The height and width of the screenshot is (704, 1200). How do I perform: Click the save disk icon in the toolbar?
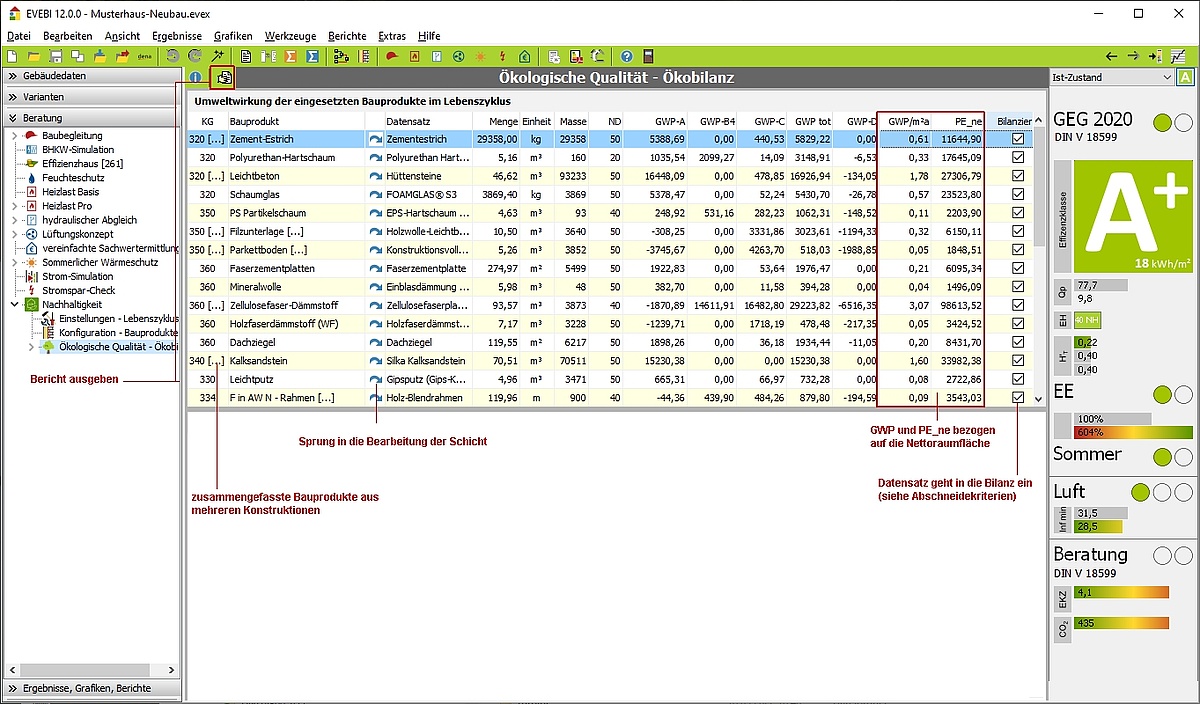tap(56, 56)
